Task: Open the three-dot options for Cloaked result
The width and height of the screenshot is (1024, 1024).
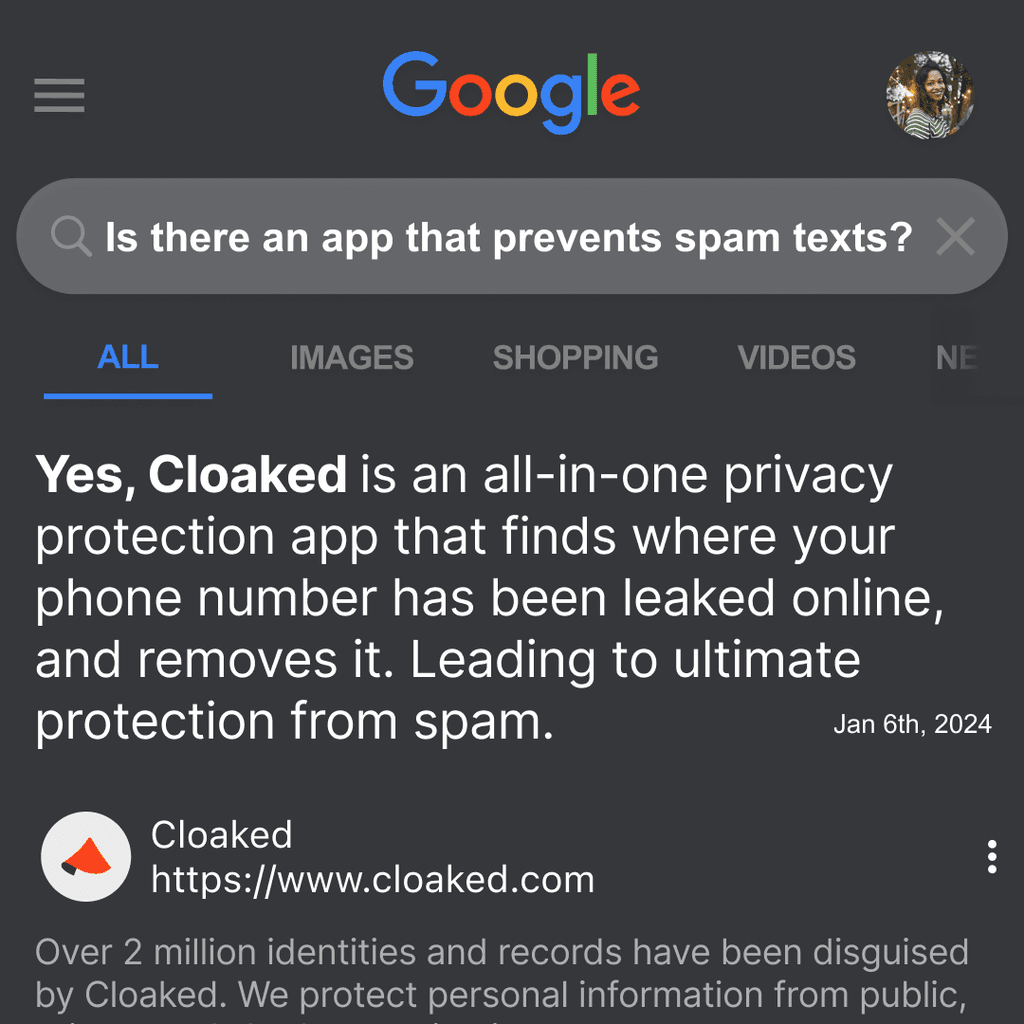Action: click(991, 857)
